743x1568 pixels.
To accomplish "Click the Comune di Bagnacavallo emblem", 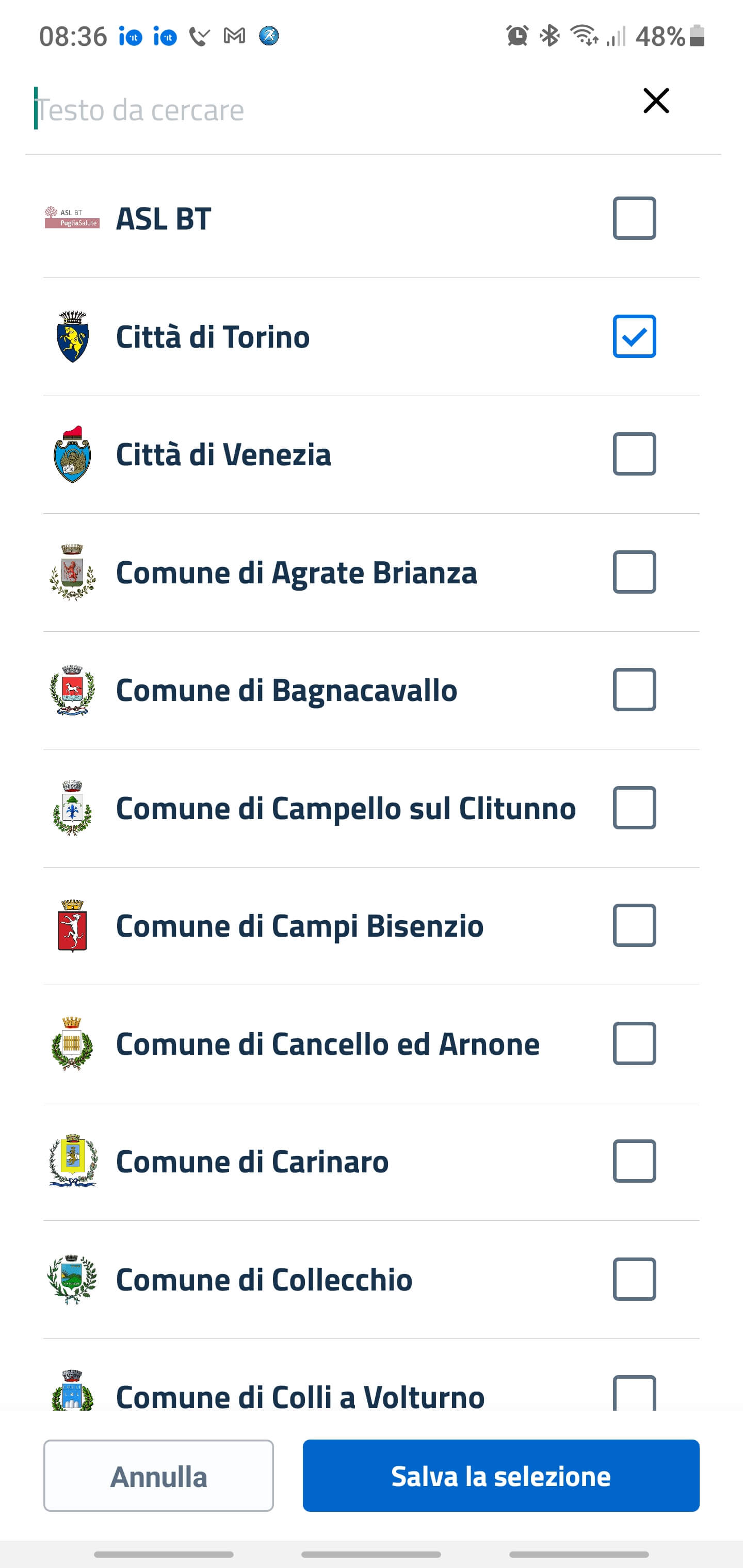I will (x=72, y=690).
